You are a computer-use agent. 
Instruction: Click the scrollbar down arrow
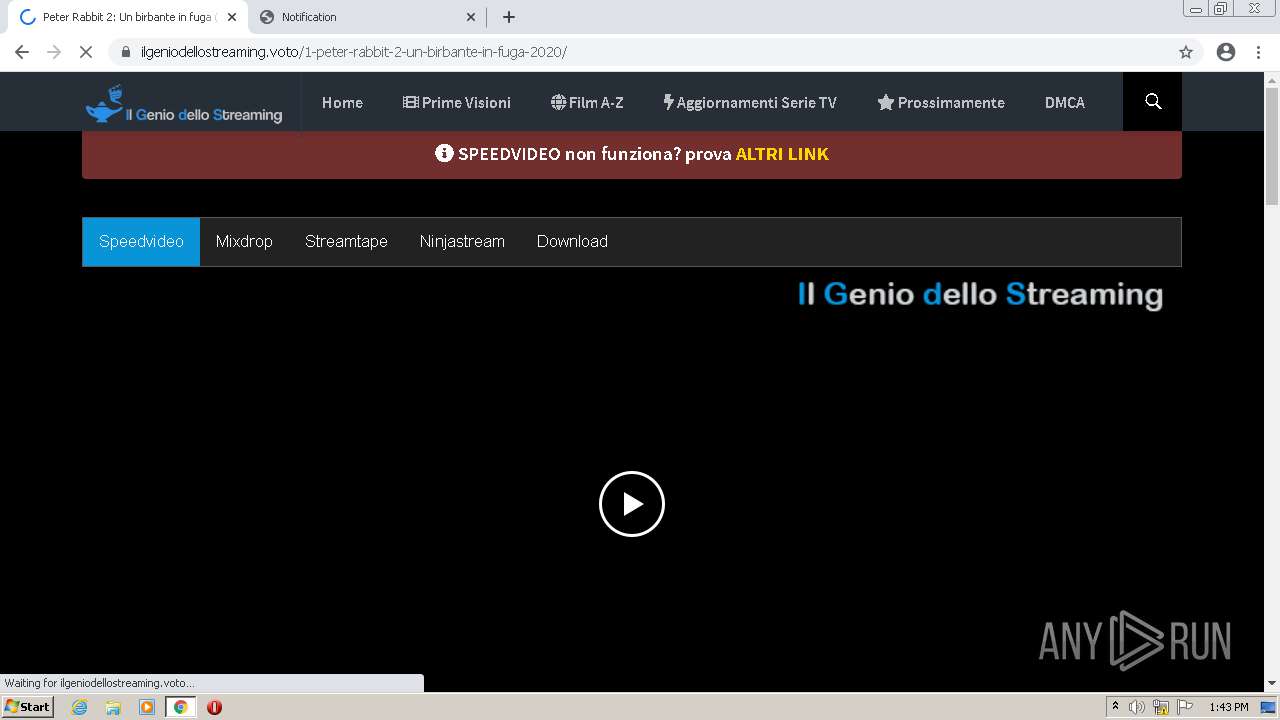pyautogui.click(x=1272, y=683)
